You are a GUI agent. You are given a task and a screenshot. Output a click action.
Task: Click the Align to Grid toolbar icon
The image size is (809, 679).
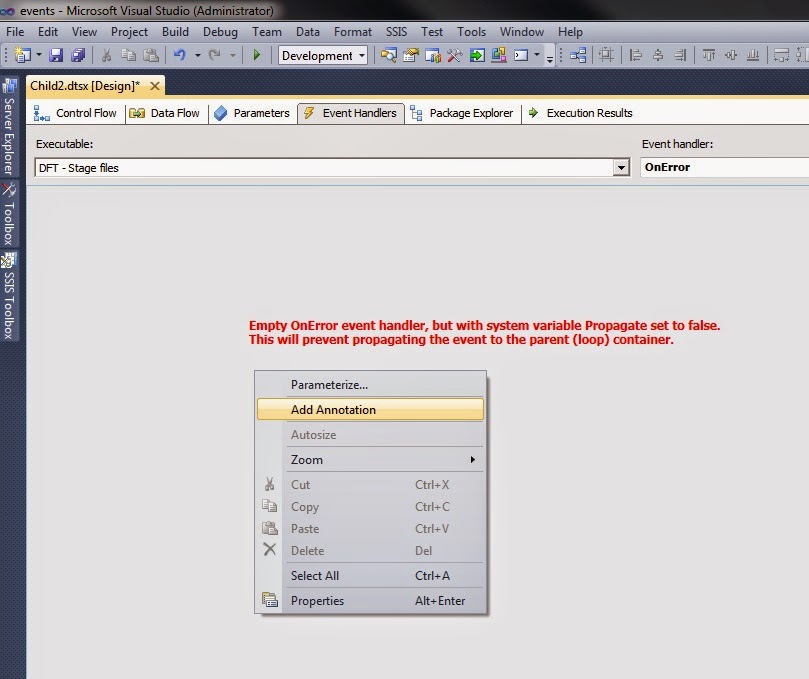606,55
